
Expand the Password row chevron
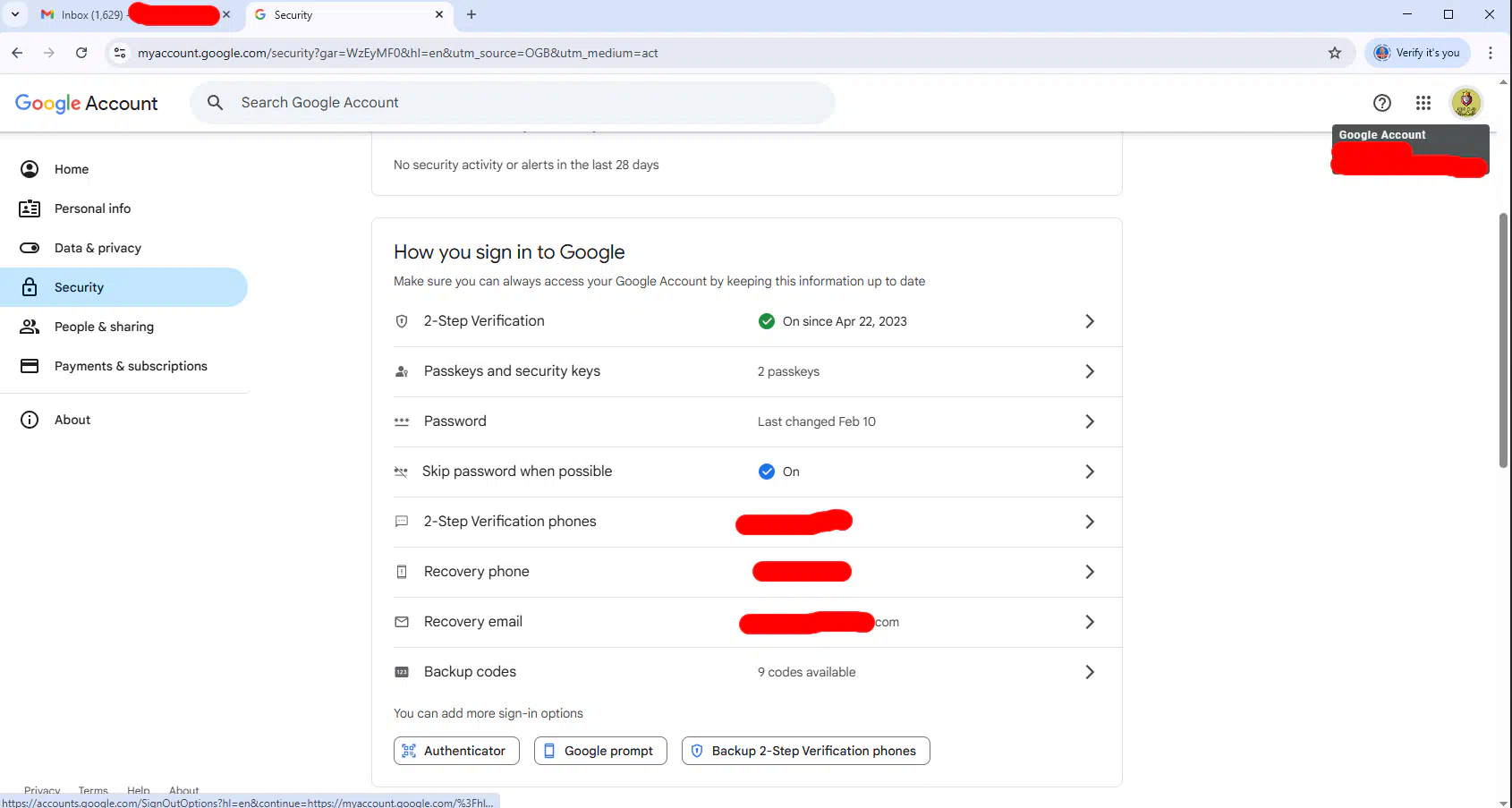[x=1090, y=421]
